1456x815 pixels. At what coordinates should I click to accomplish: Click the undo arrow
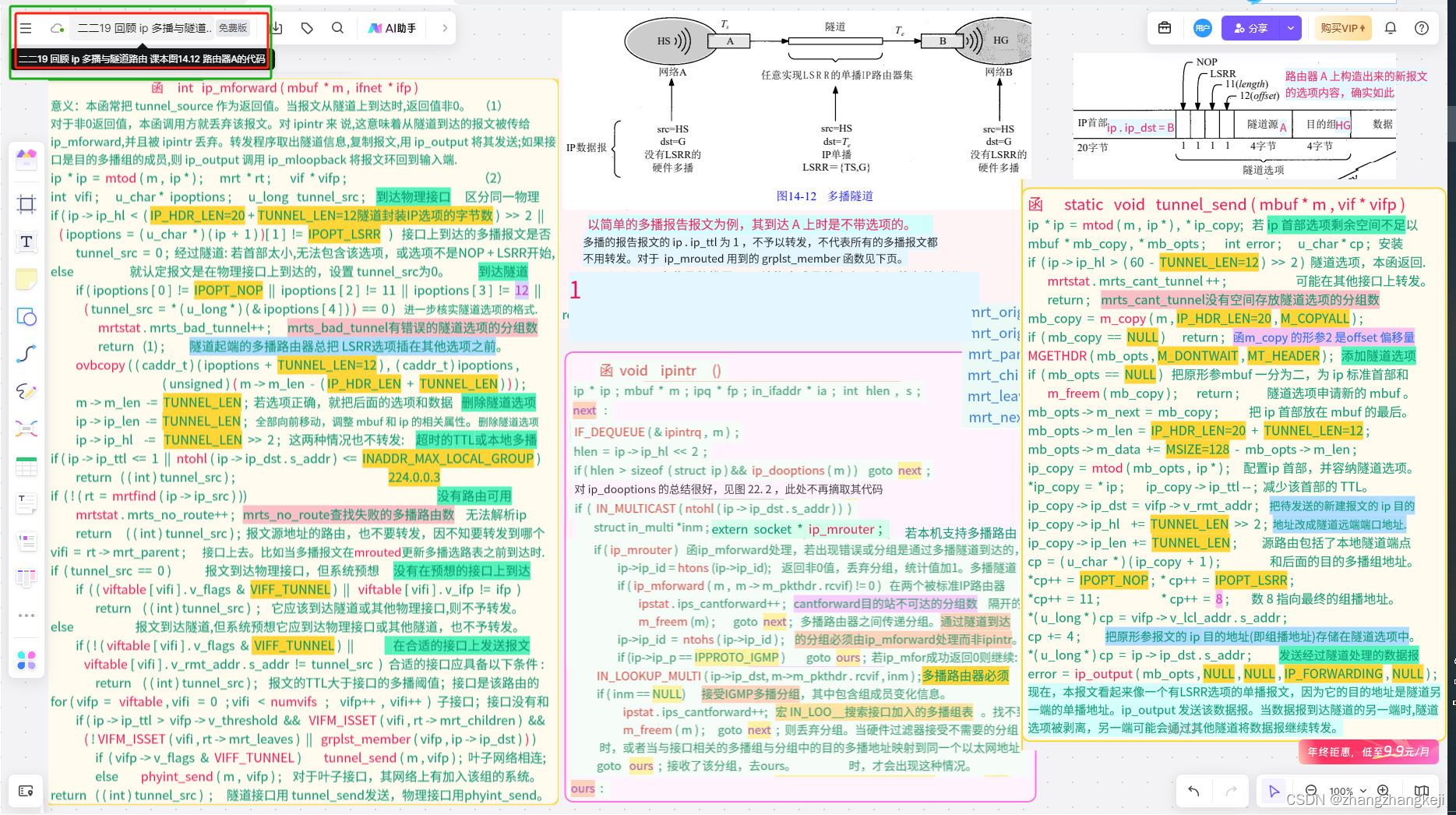click(1193, 791)
